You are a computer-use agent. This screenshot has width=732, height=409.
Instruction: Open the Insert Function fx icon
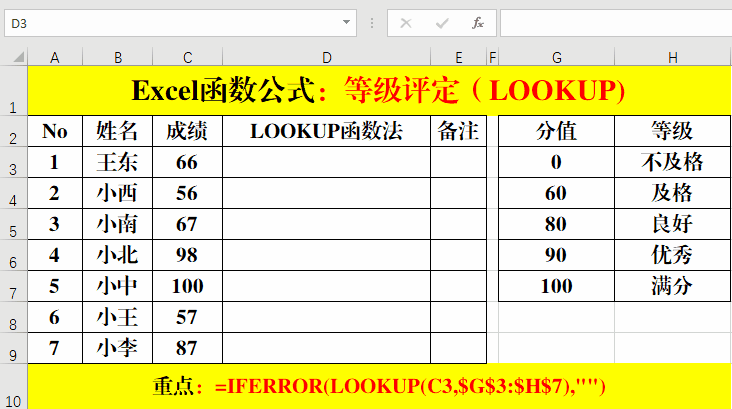(478, 23)
